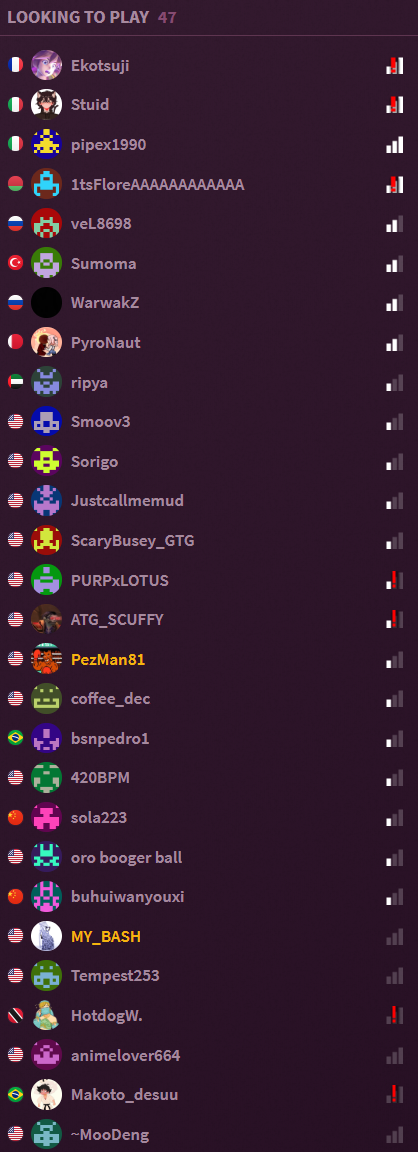This screenshot has width=418, height=1152.
Task: Open PezMan81's highlighted player name
Action: coord(108,660)
